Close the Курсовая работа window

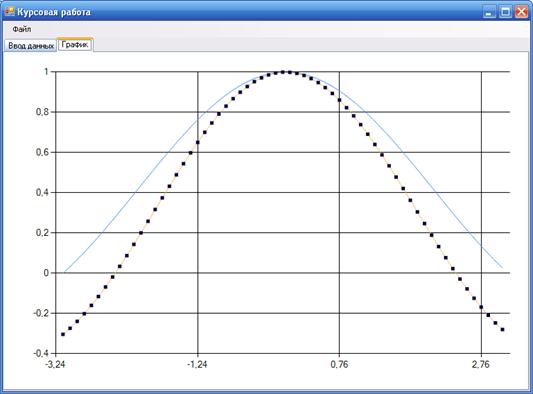coord(521,12)
